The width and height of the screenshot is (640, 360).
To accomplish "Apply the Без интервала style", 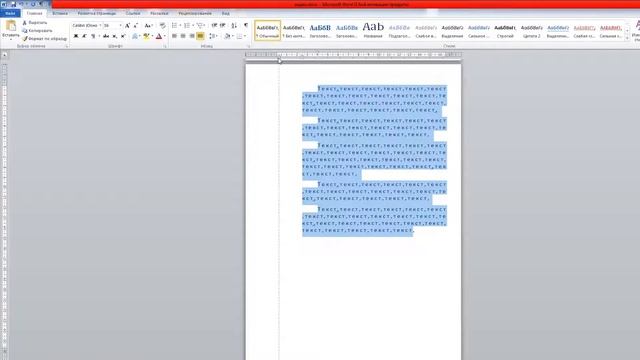I will pos(294,30).
